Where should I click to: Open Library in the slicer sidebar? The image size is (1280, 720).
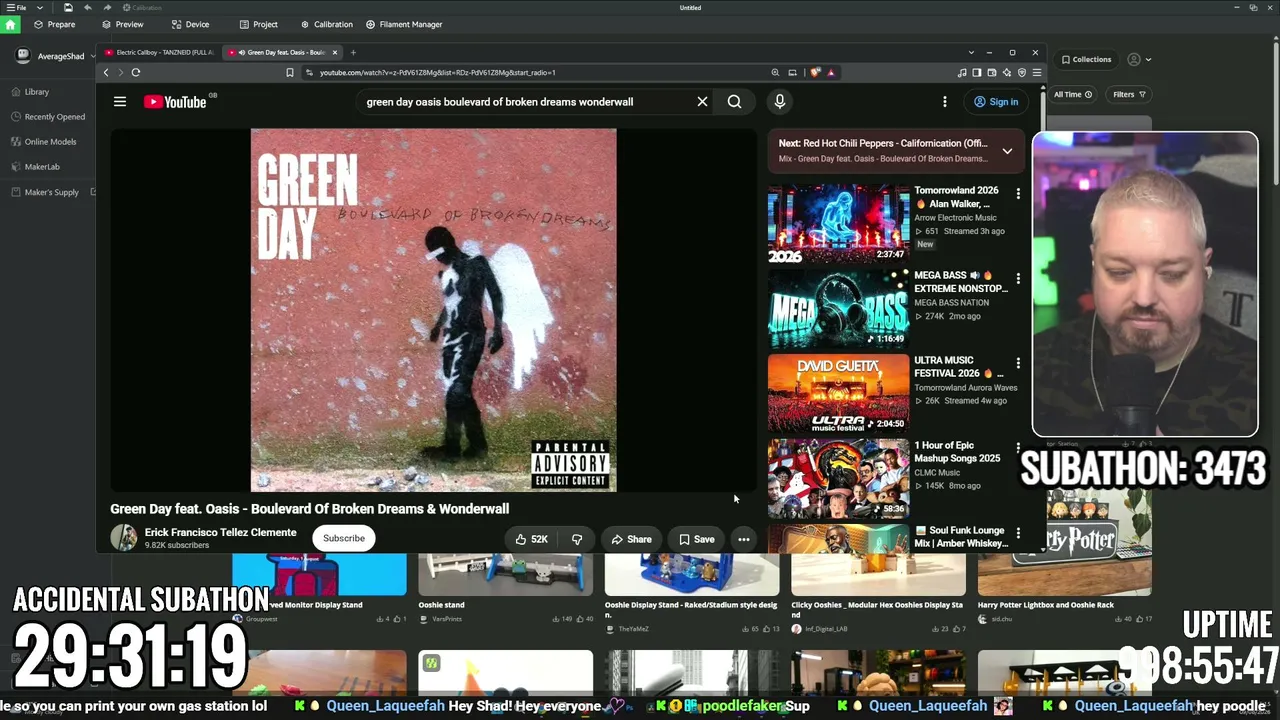30,92
